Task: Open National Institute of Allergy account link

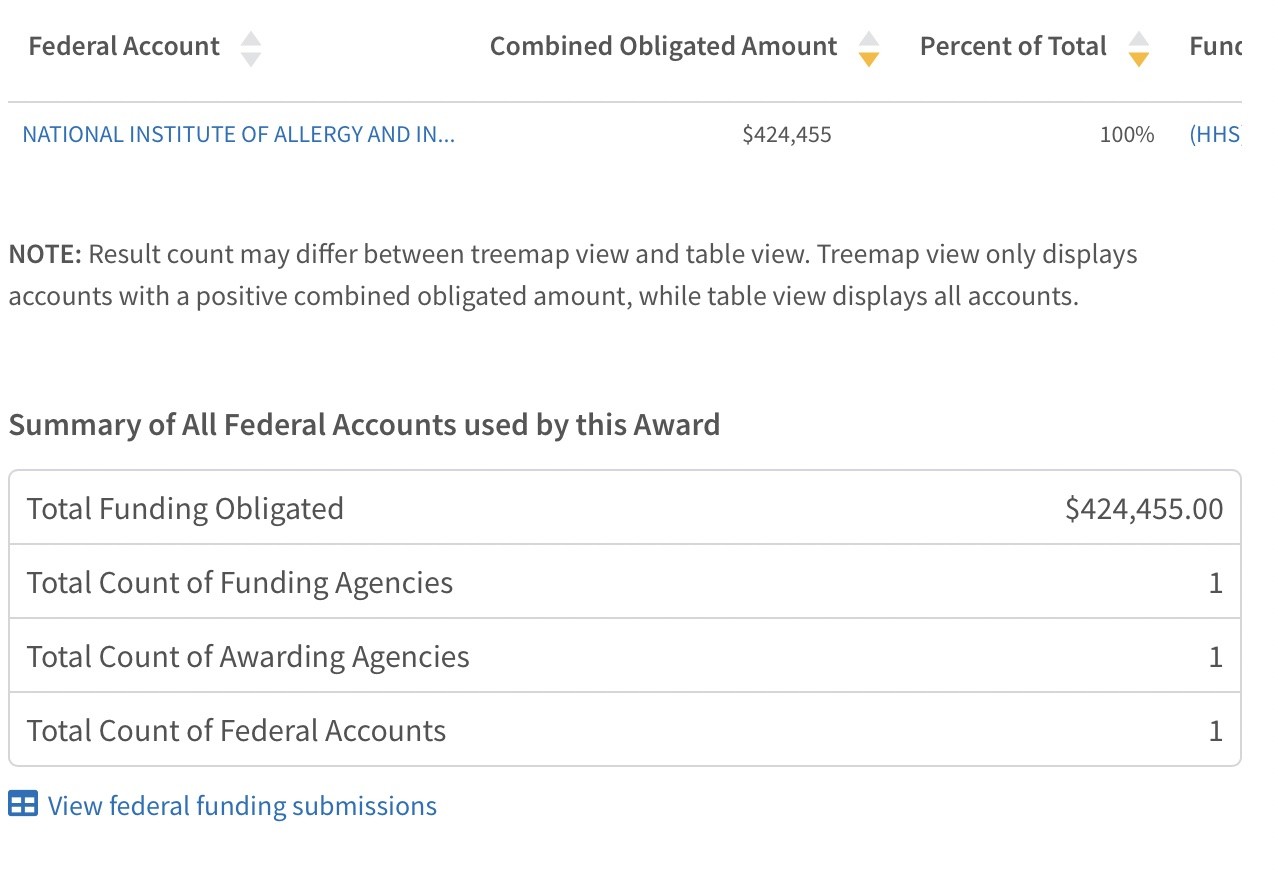Action: 239,134
